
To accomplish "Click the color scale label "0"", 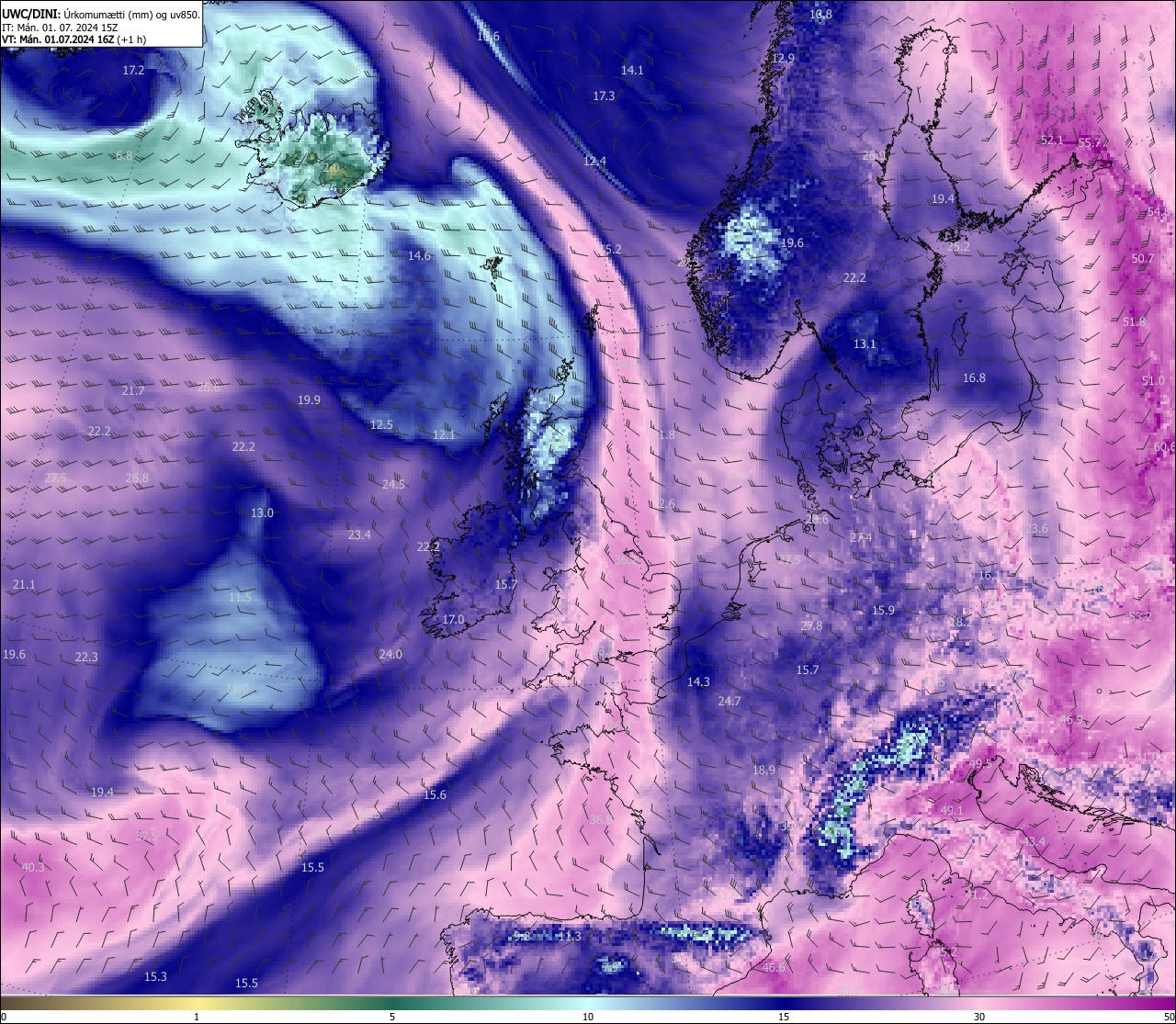I will click(3, 1017).
